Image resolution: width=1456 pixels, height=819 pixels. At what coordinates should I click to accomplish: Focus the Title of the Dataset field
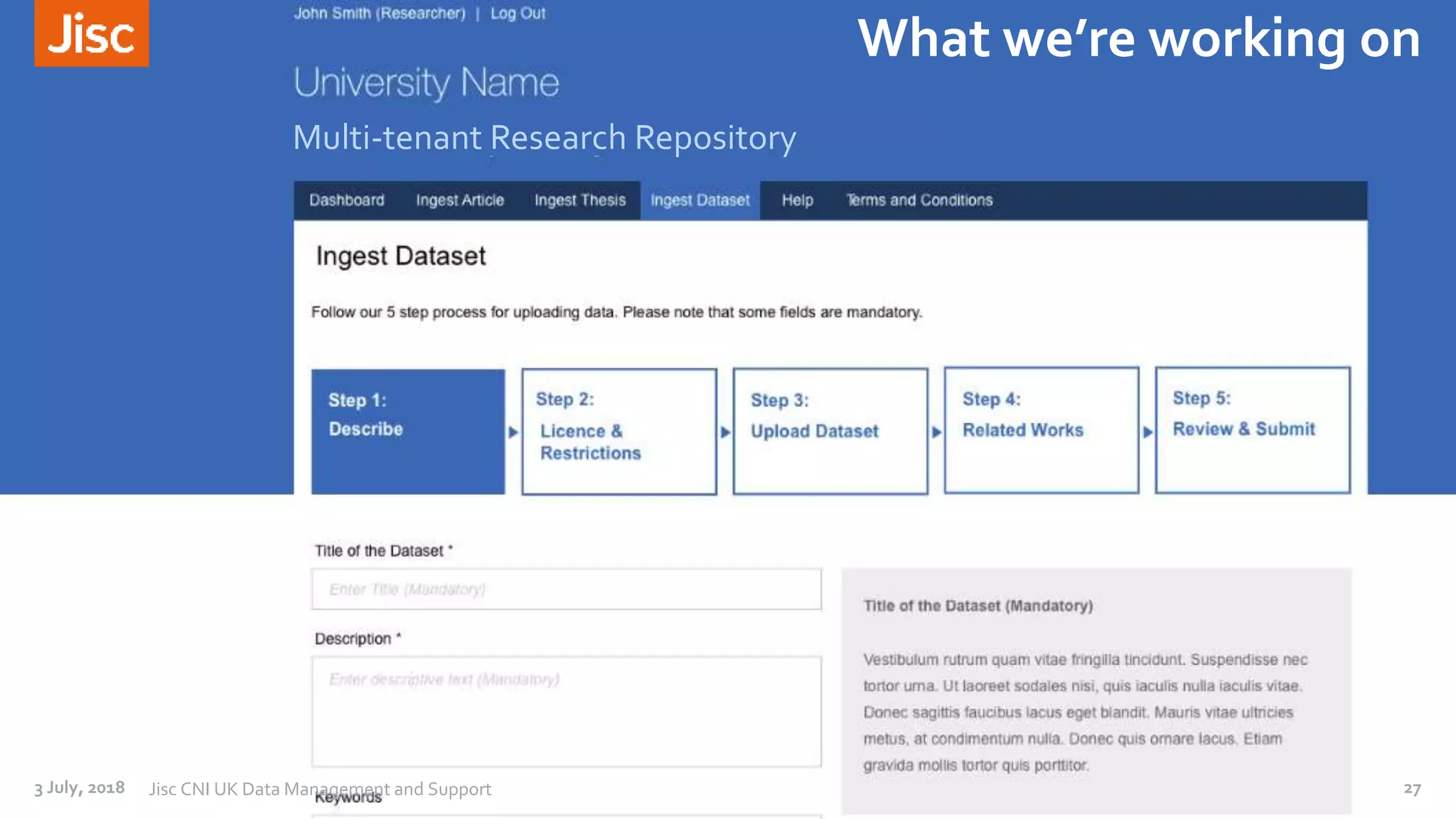point(567,589)
